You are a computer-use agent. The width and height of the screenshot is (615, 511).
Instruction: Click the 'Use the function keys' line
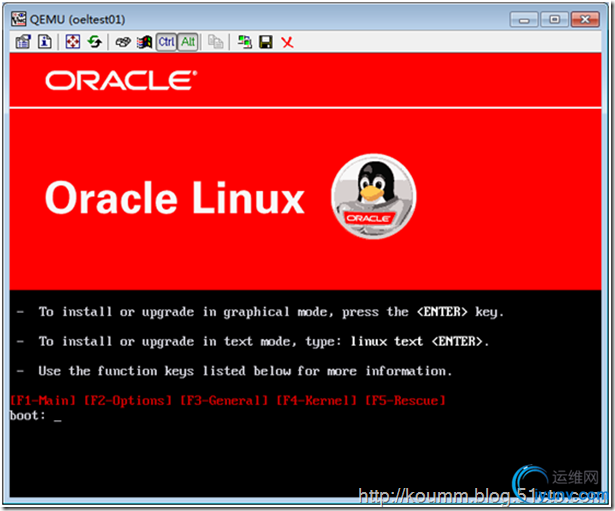point(235,371)
